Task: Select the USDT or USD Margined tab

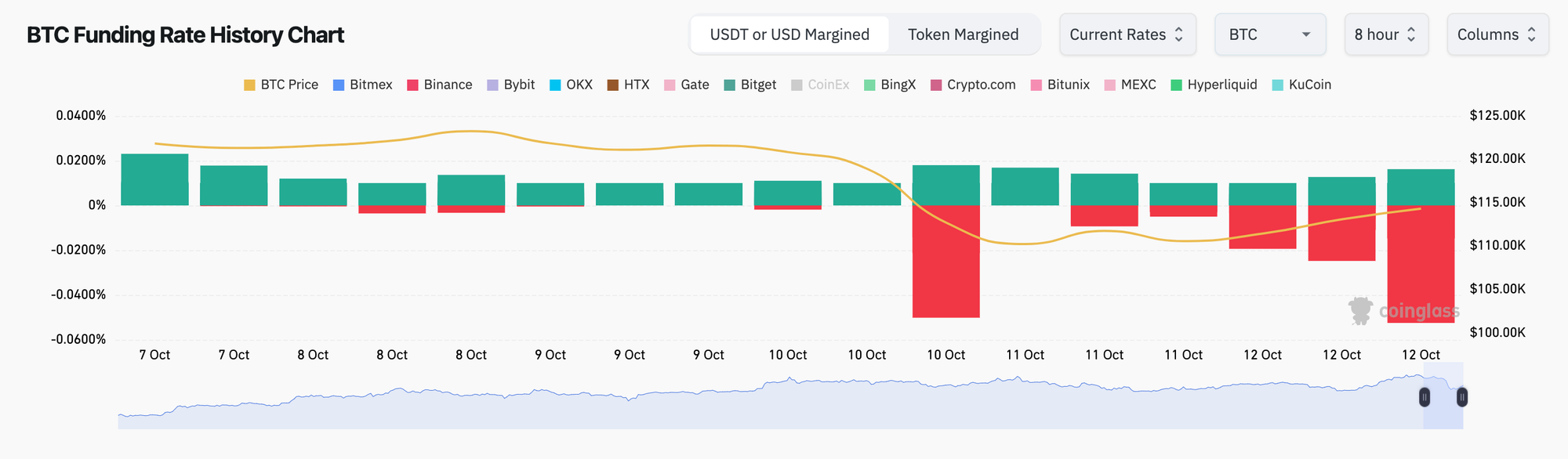Action: point(789,34)
